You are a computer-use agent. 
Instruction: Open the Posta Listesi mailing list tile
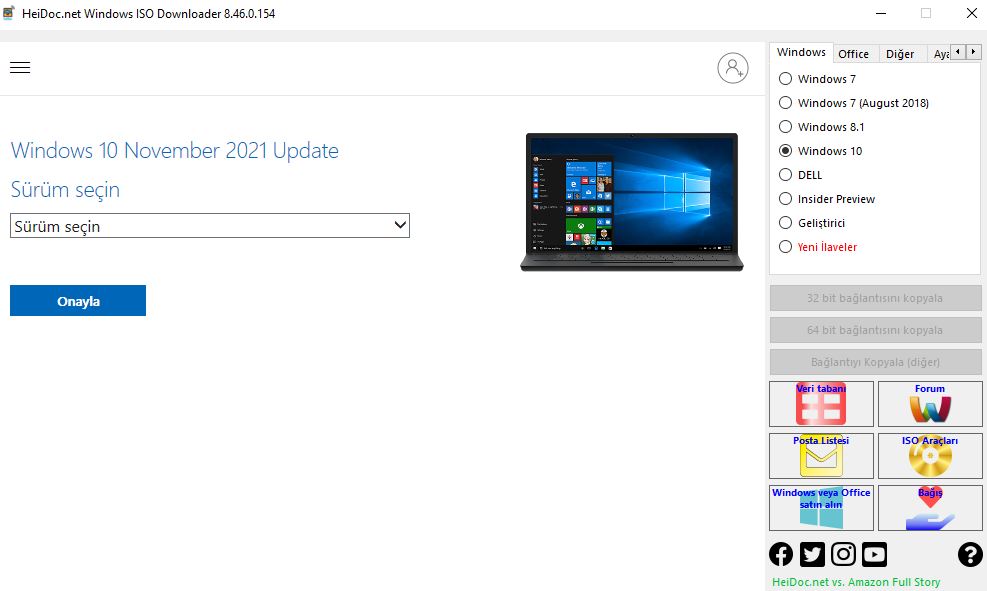(x=821, y=456)
